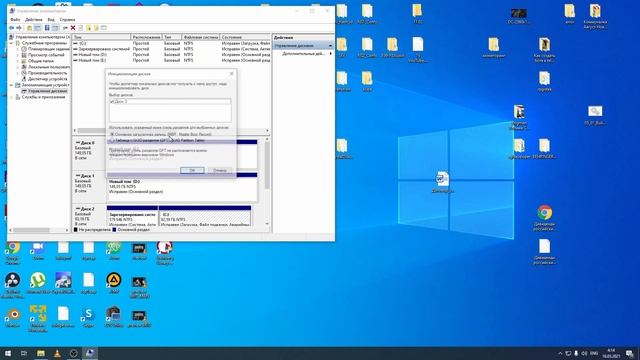Image resolution: width=640 pixels, height=360 pixels.
Task: Sort by the Расположение column header
Action: point(147,37)
